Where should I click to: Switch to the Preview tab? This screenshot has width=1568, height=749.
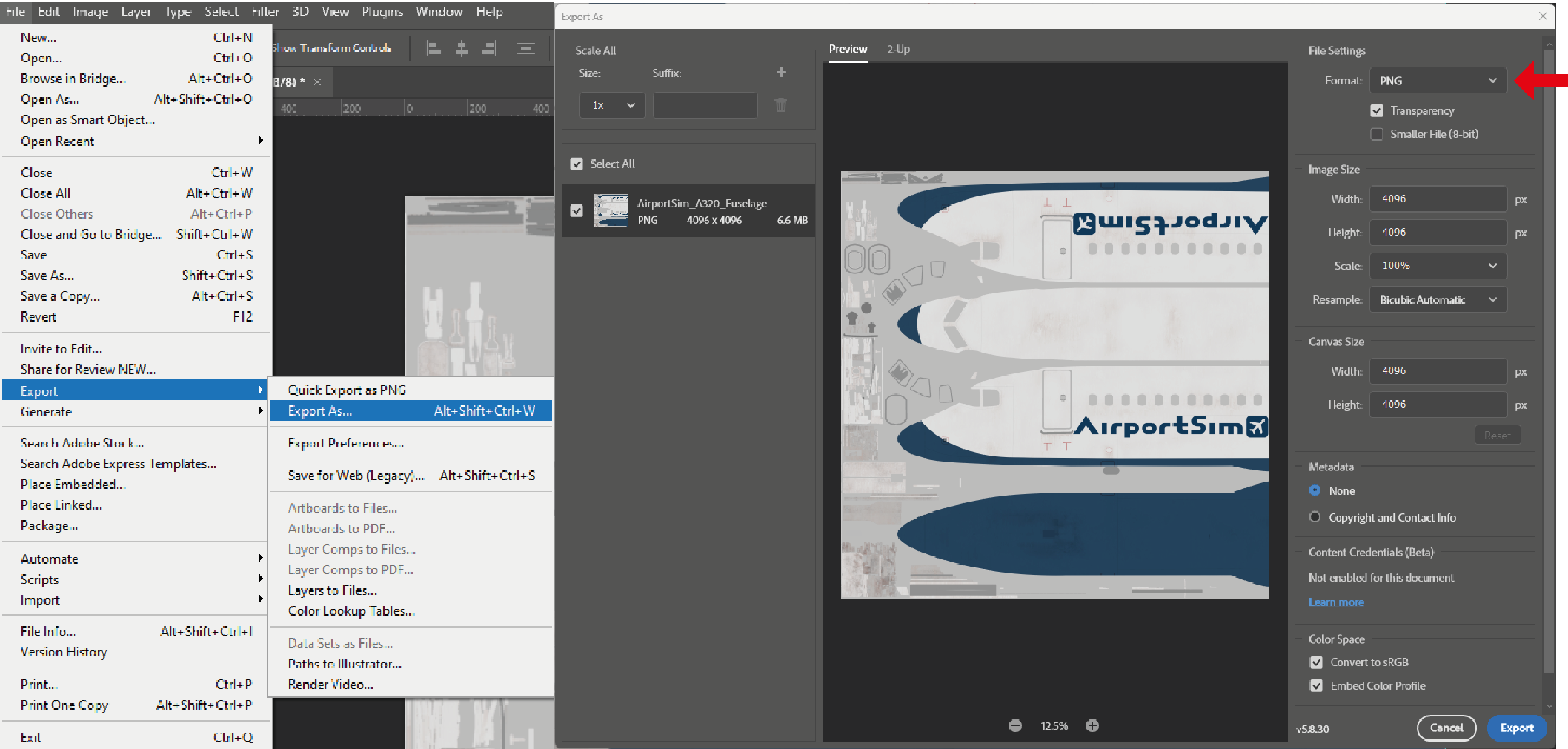tap(848, 49)
